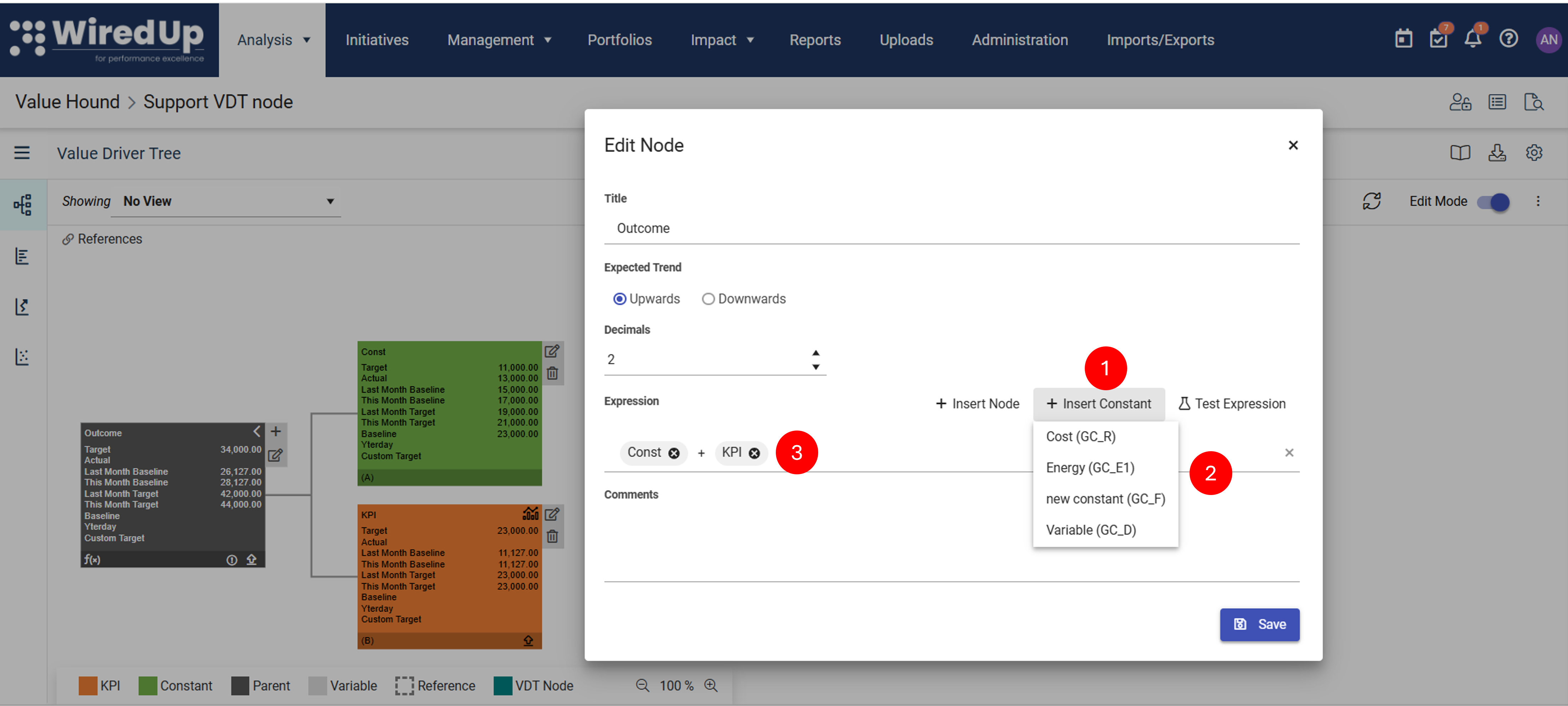Select the bar list sidebar icon
The height and width of the screenshot is (706, 1568).
(22, 256)
